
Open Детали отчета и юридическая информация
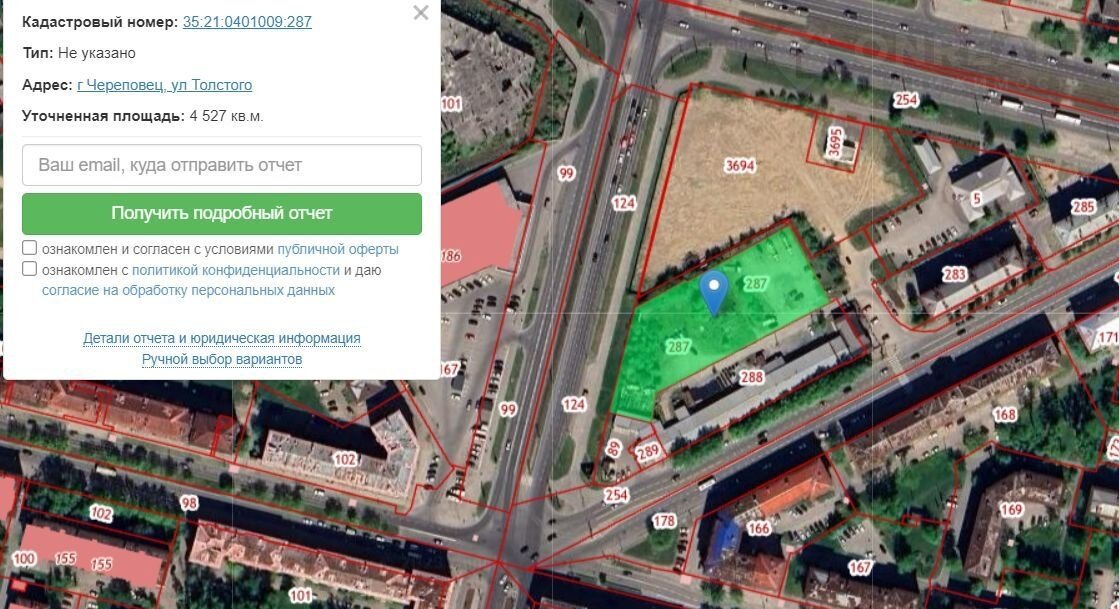[222, 338]
